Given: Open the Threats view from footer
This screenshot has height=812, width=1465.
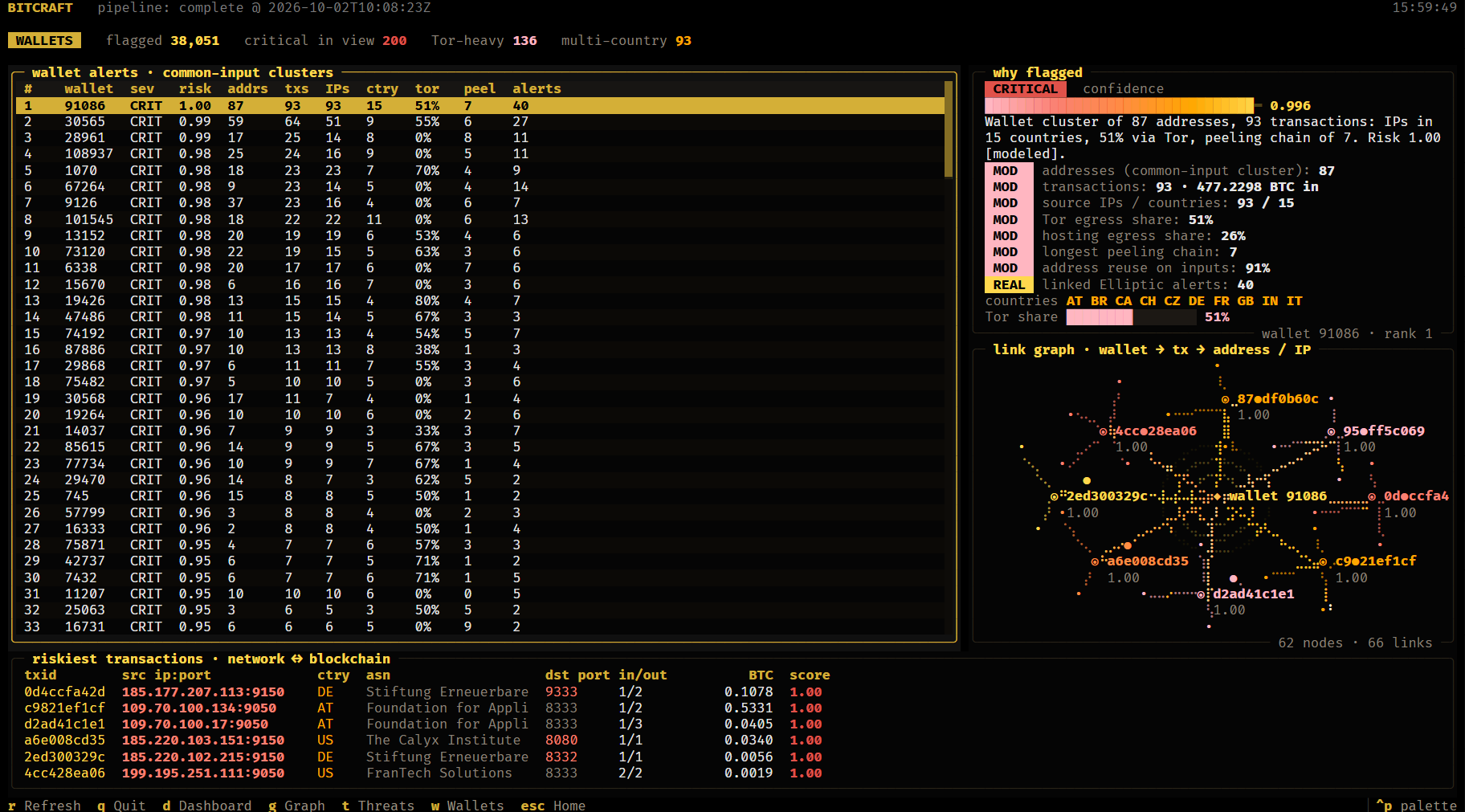Looking at the screenshot, I should (x=378, y=805).
